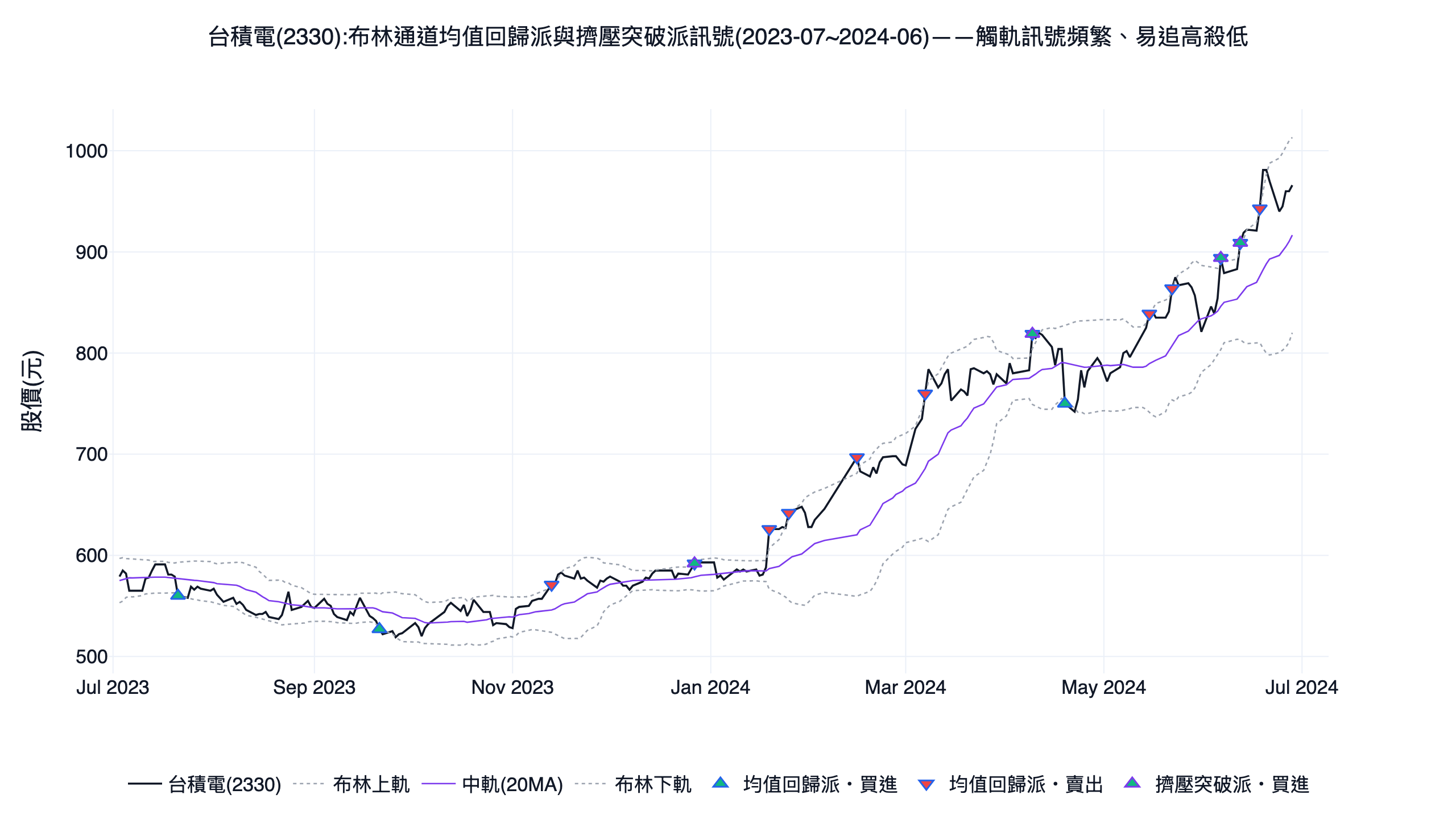Click the red sell marker near 641 in late January 2024
Screen dimensions: 1456x819
[788, 514]
